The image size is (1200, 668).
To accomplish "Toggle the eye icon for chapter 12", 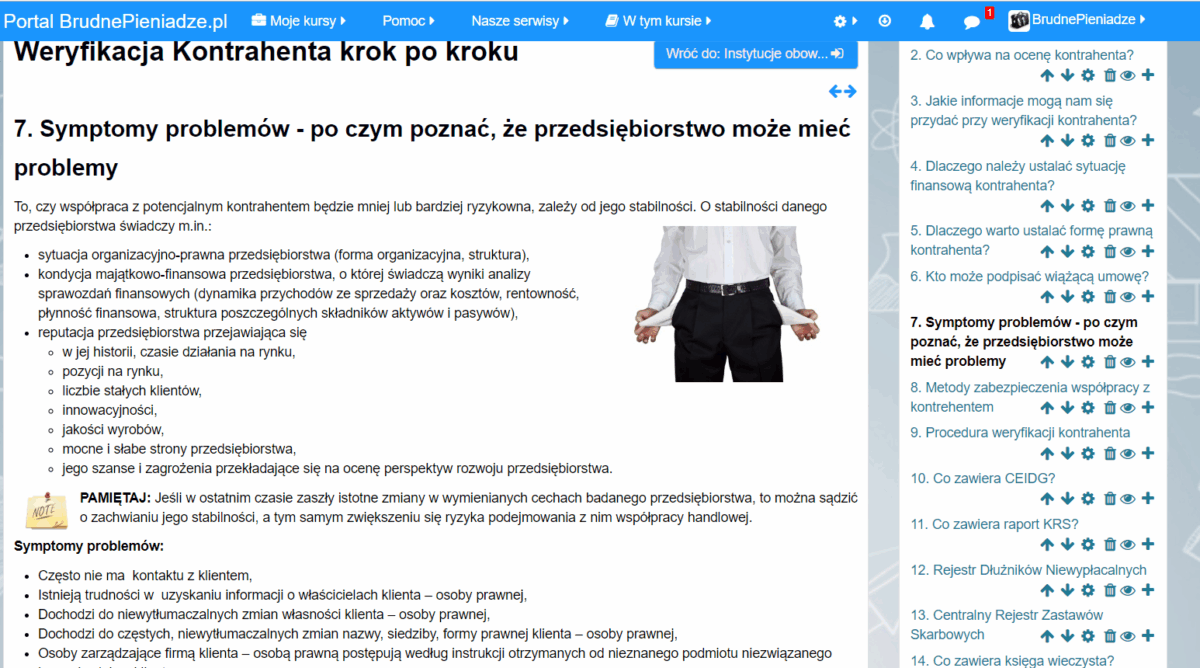I will tap(1128, 590).
